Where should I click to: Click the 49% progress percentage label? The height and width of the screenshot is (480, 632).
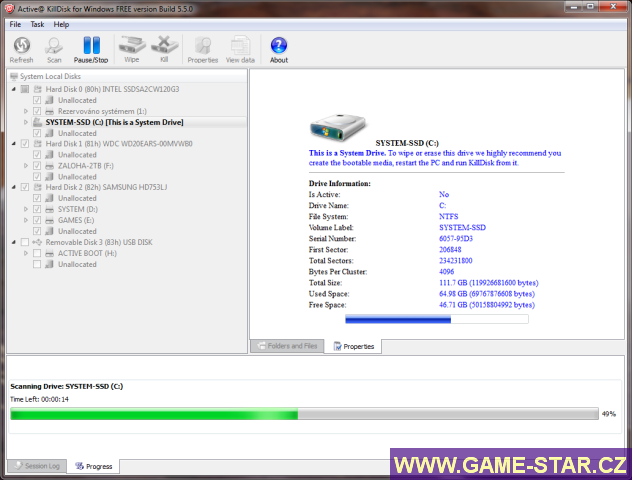point(609,414)
